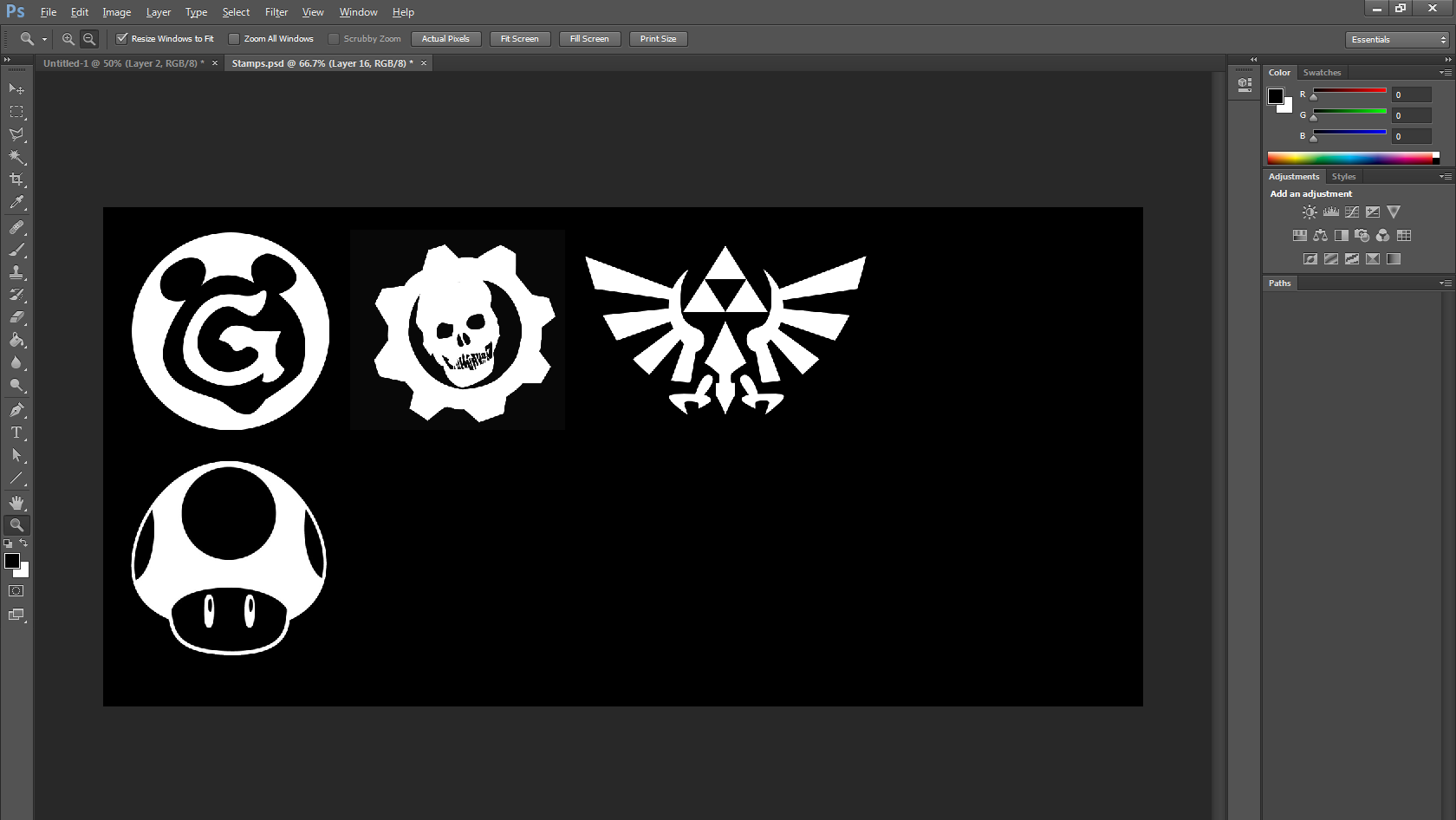Open the Color panel options menu
Viewport: 1456px width, 820px height.
pyautogui.click(x=1445, y=73)
